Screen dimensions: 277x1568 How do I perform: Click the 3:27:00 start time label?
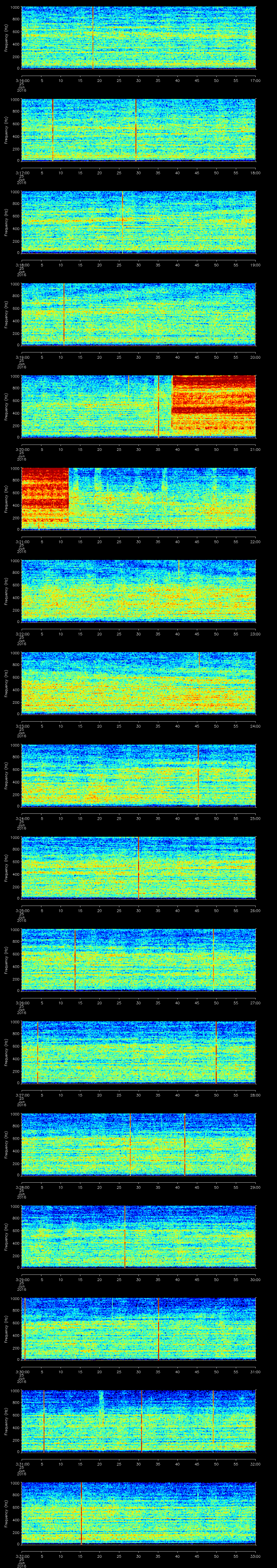click(22, 1095)
